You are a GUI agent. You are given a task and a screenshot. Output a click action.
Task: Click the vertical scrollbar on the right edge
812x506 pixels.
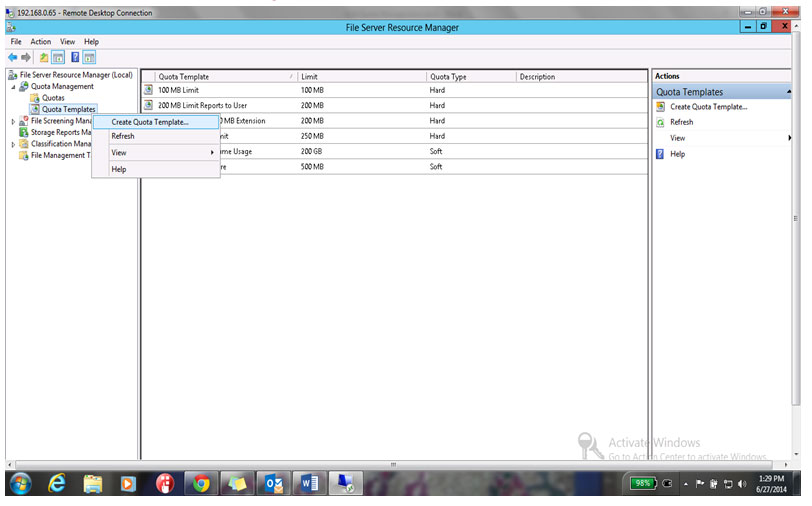[796, 220]
